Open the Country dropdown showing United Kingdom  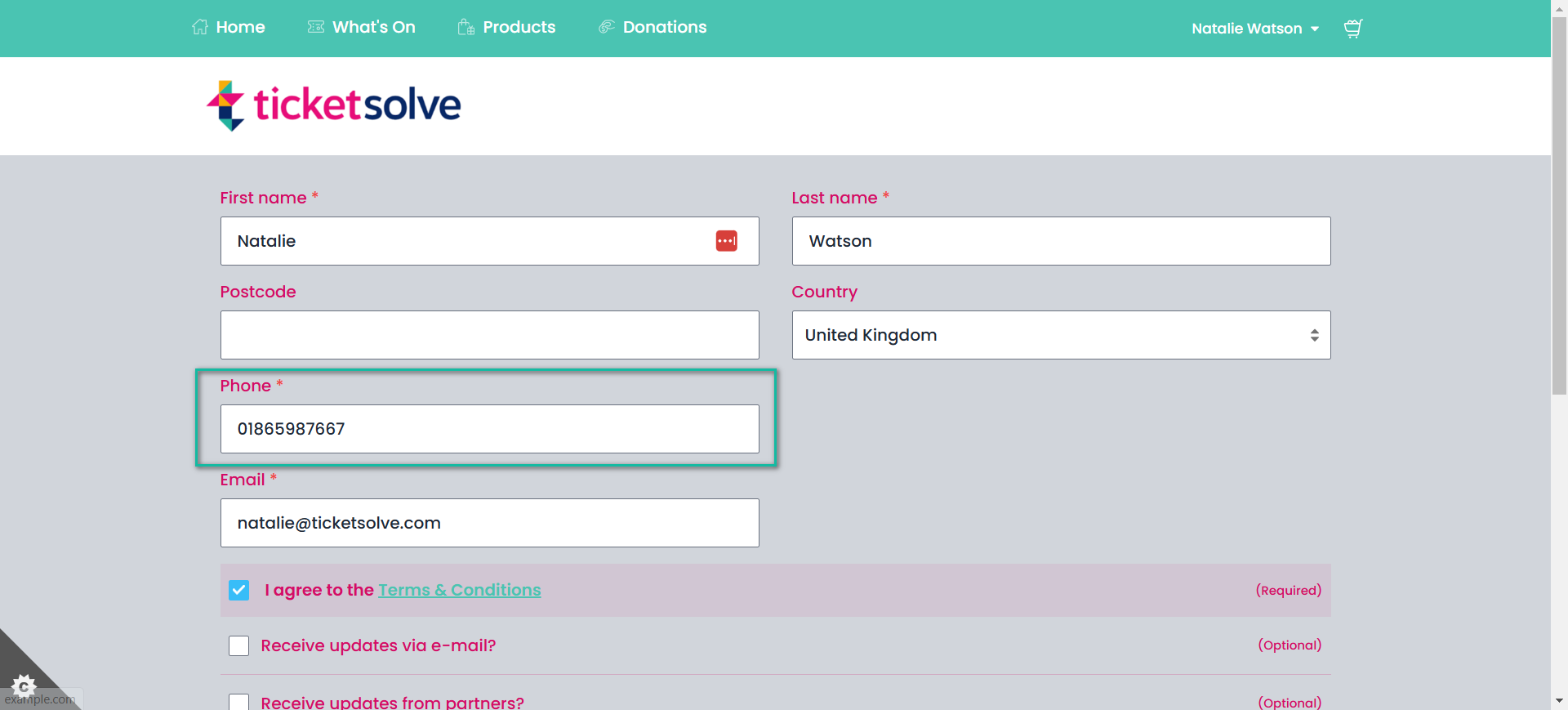[x=1061, y=335]
